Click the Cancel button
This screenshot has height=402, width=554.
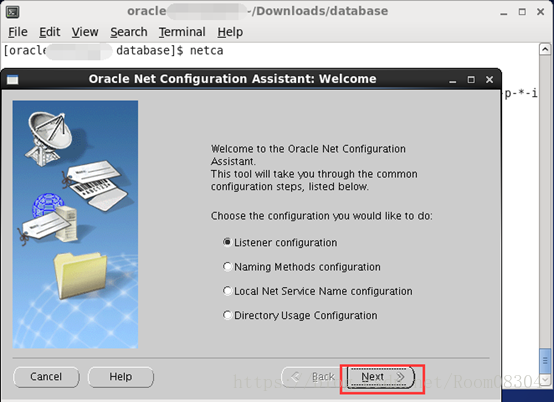point(46,377)
